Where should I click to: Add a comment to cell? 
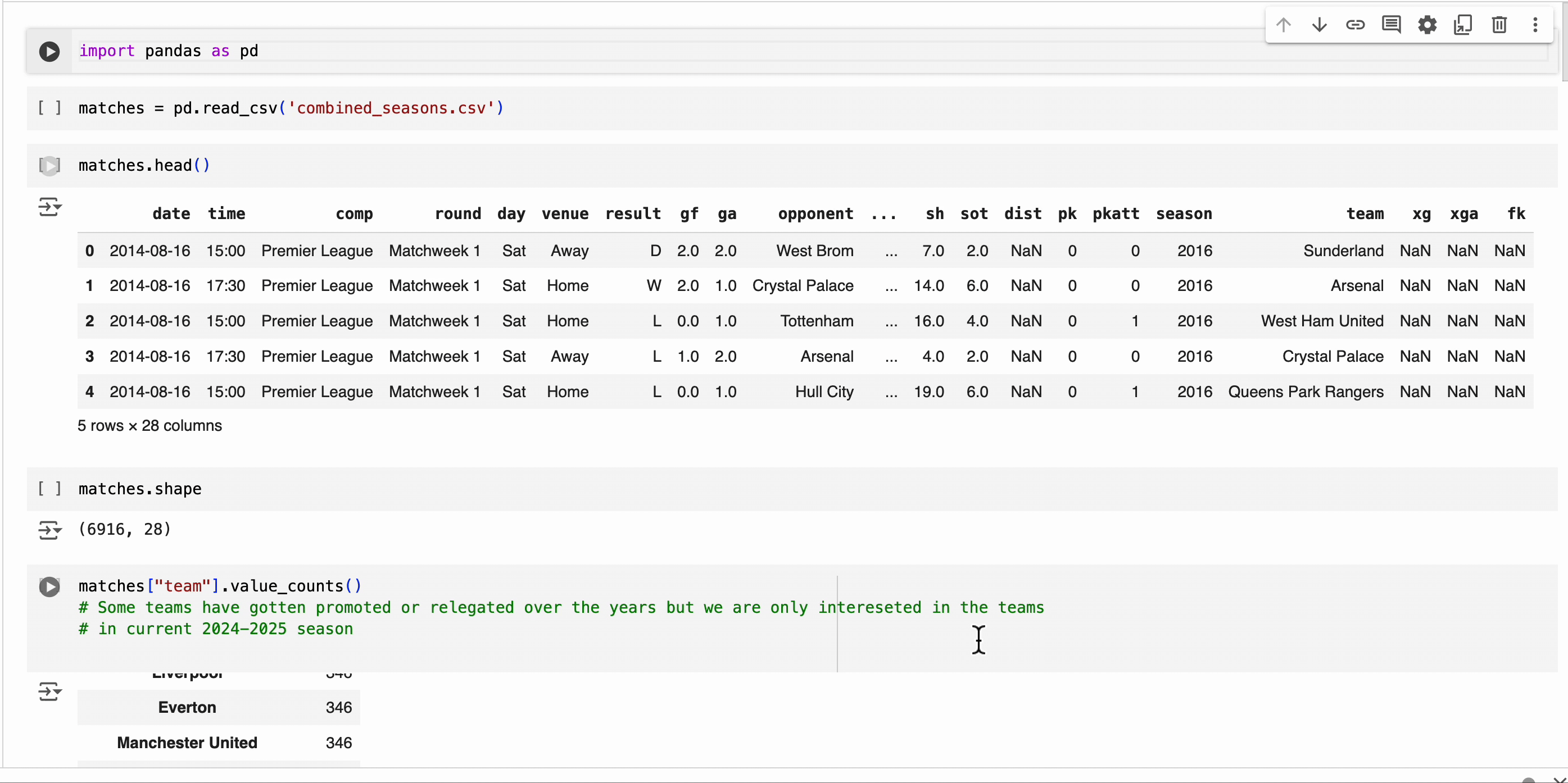(x=1391, y=25)
